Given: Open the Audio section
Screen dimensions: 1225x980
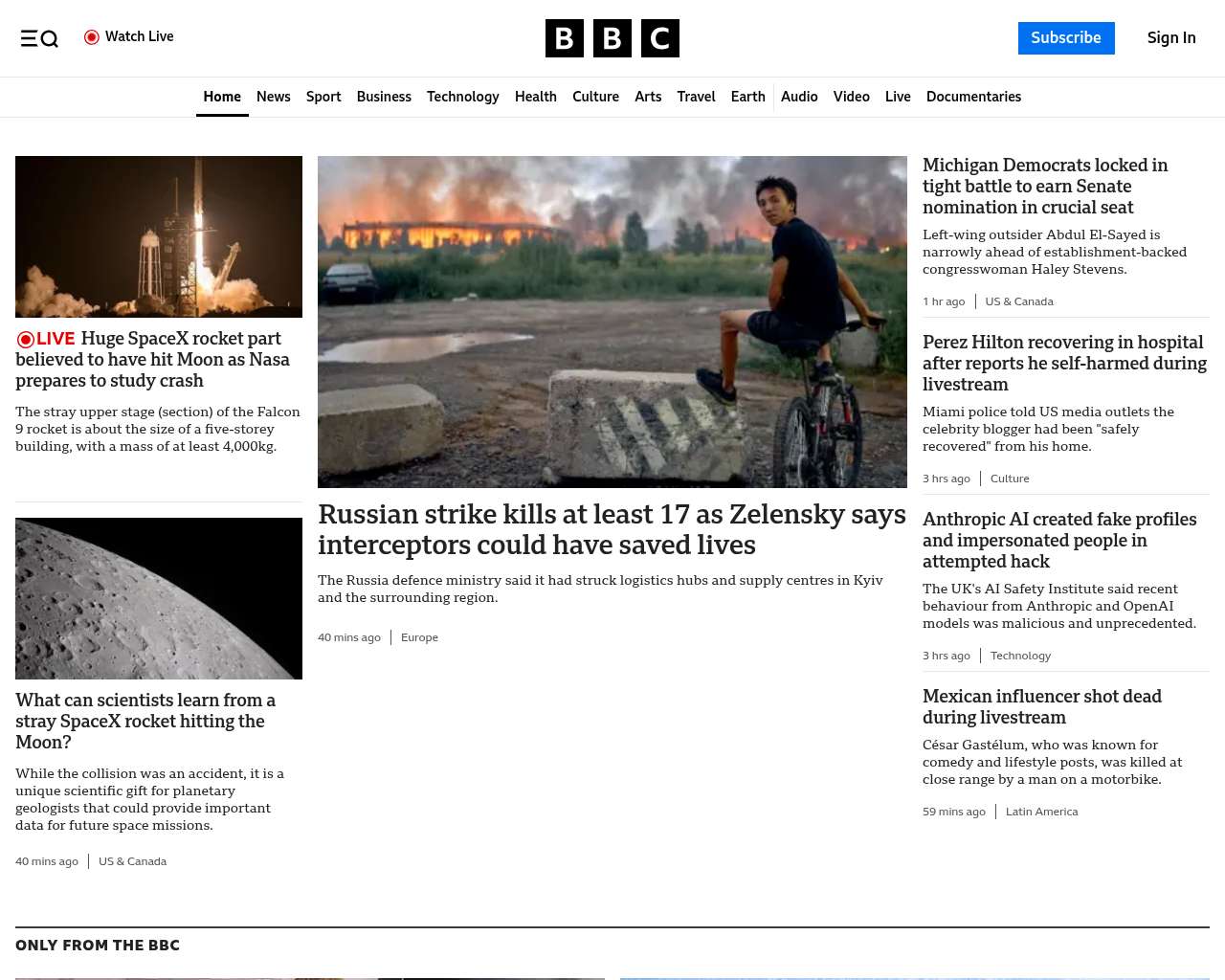Looking at the screenshot, I should 799,97.
